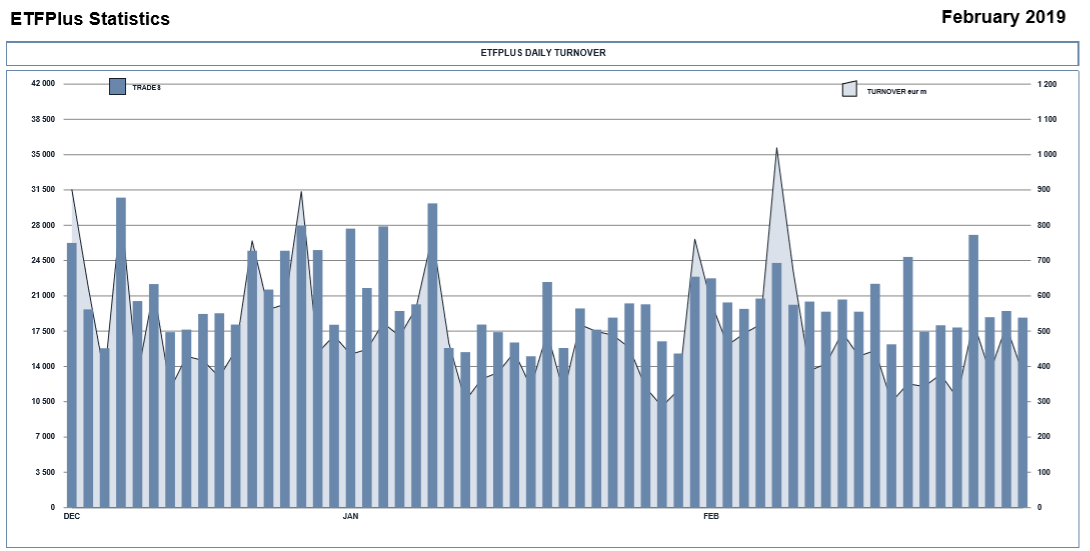Image resolution: width=1090 pixels, height=551 pixels.
Task: Click the 500 right axis value
Action: tap(1044, 331)
